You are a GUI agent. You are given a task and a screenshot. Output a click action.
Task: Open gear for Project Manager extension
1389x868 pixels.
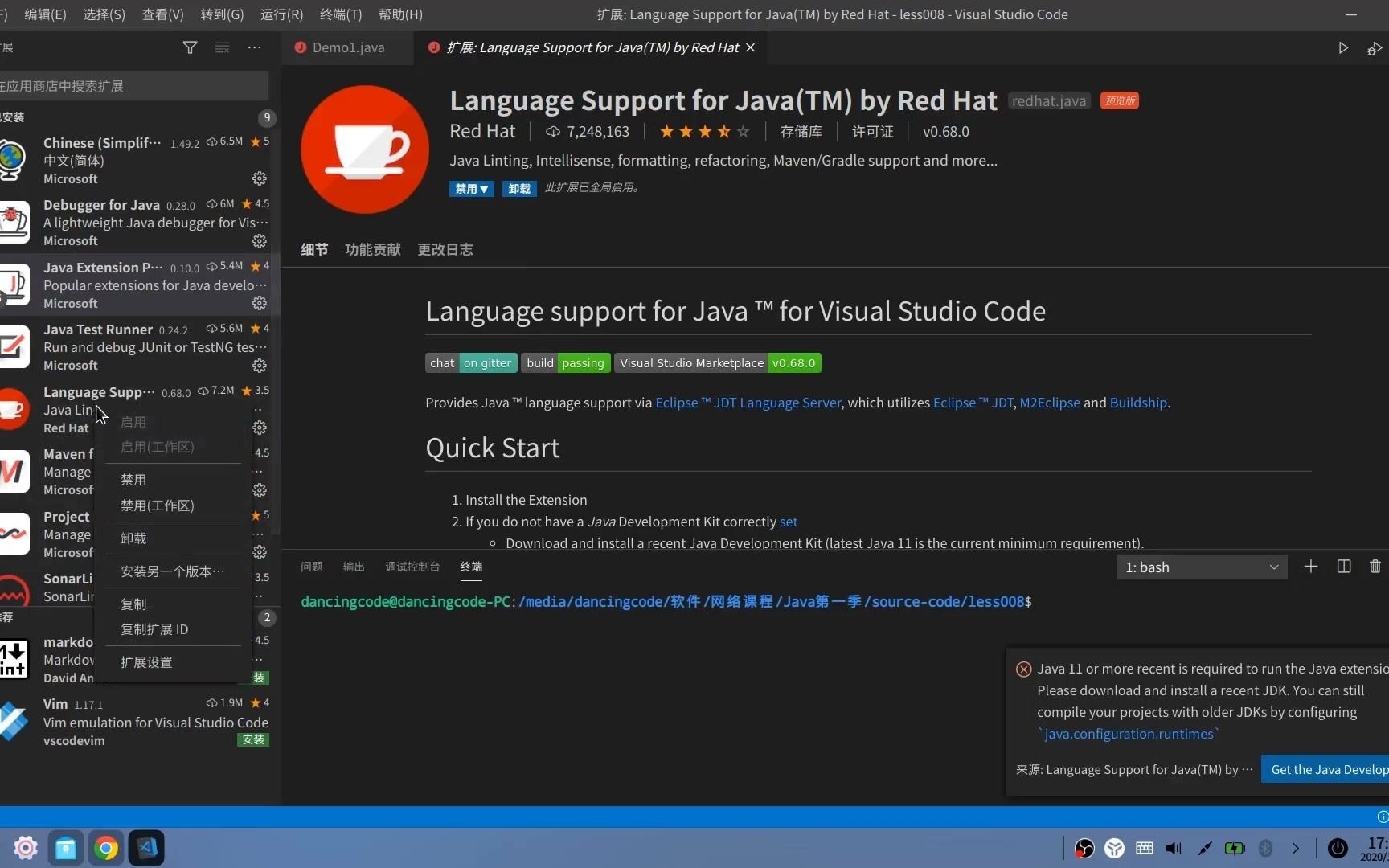pos(260,552)
